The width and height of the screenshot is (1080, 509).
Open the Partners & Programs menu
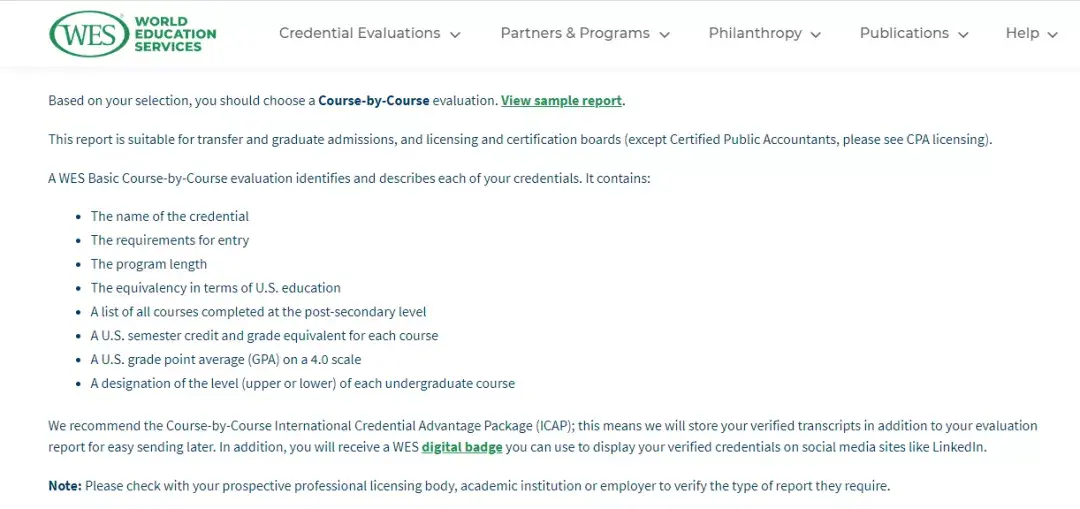[x=574, y=33]
